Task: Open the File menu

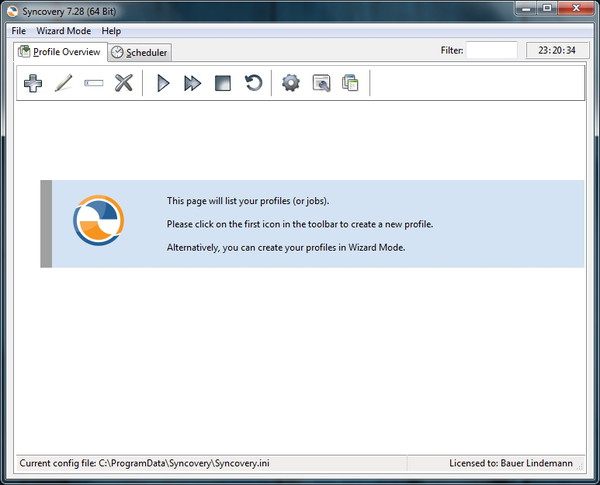Action: click(19, 31)
